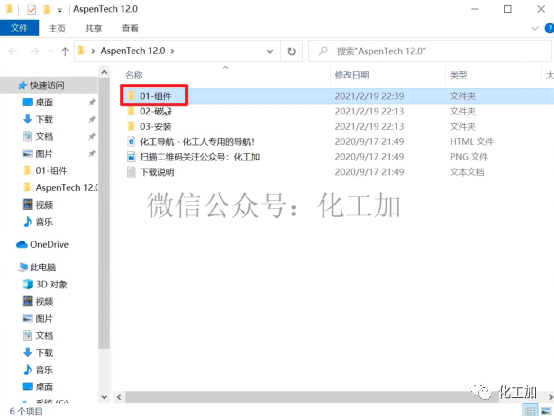Viewport: 554px width, 416px height.
Task: Switch to the 共享 ribbon tab
Action: (x=94, y=28)
